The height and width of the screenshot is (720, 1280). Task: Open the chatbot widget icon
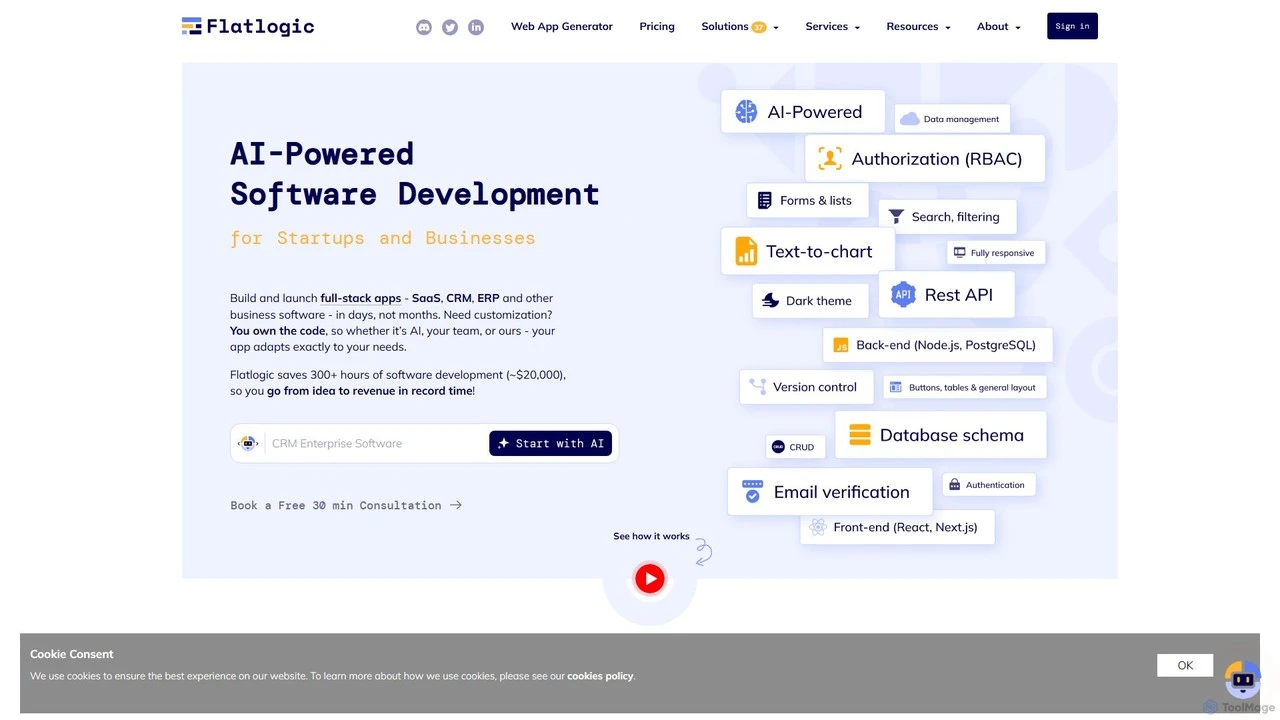pos(1243,680)
